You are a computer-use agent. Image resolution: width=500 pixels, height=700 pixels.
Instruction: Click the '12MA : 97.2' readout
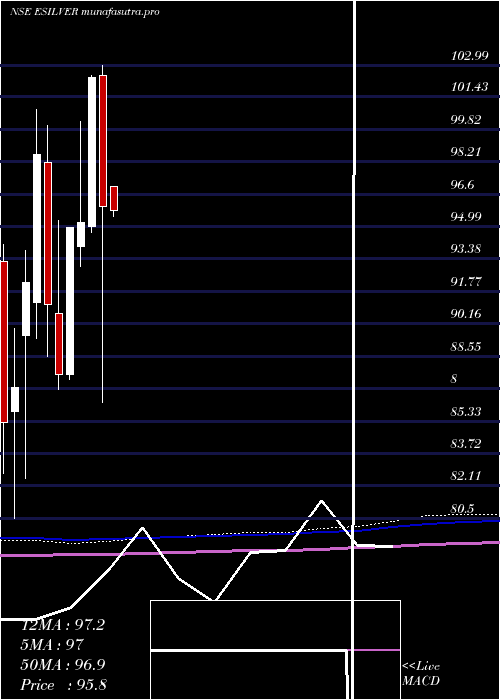(x=63, y=625)
